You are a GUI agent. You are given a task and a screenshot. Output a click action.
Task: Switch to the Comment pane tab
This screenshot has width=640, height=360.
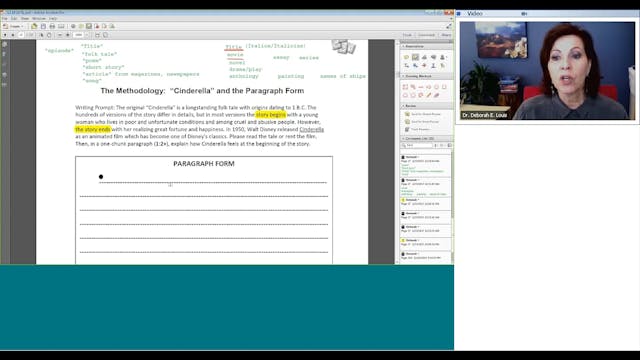click(426, 35)
